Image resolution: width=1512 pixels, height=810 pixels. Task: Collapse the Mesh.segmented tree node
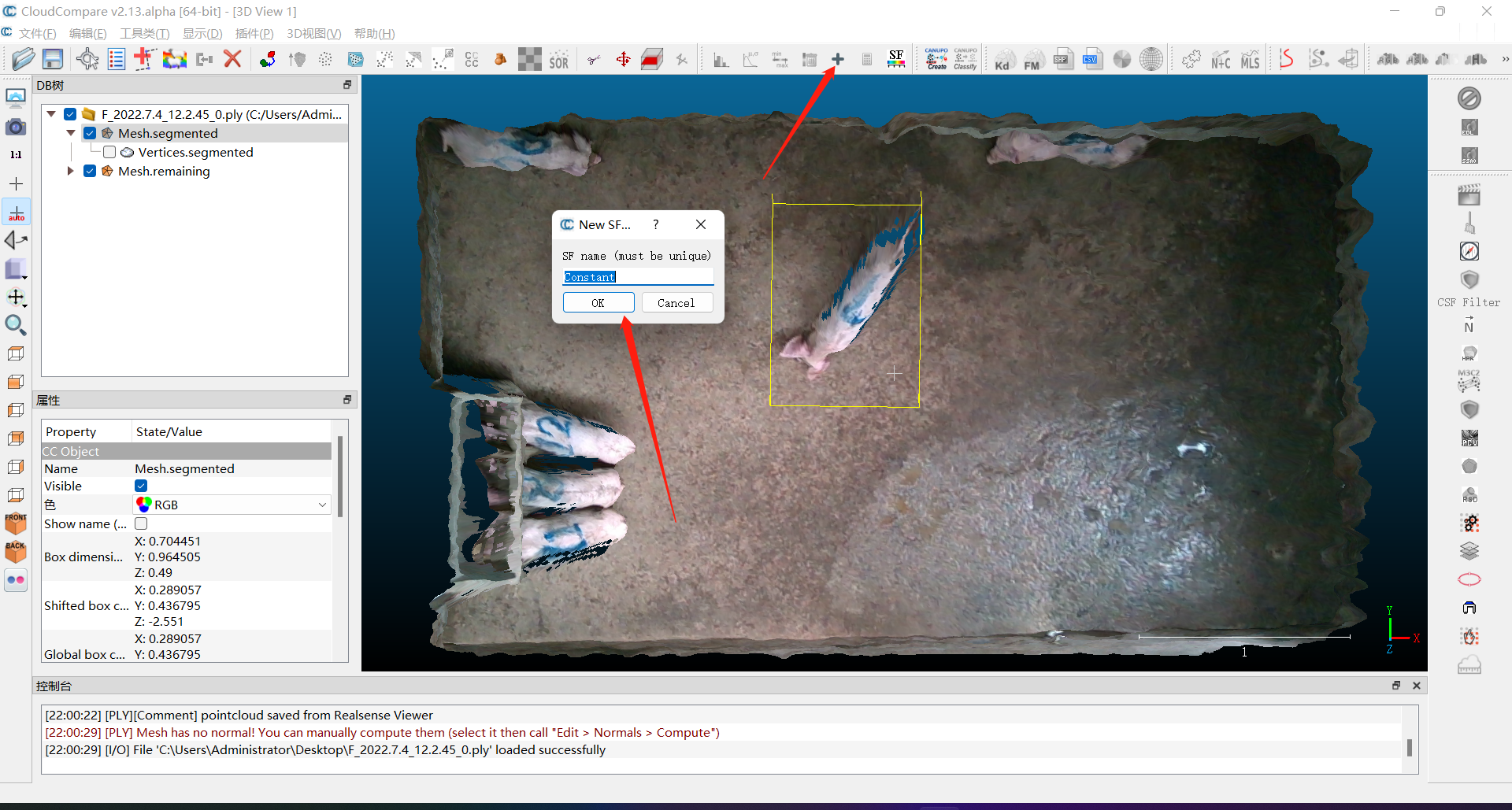[x=71, y=133]
